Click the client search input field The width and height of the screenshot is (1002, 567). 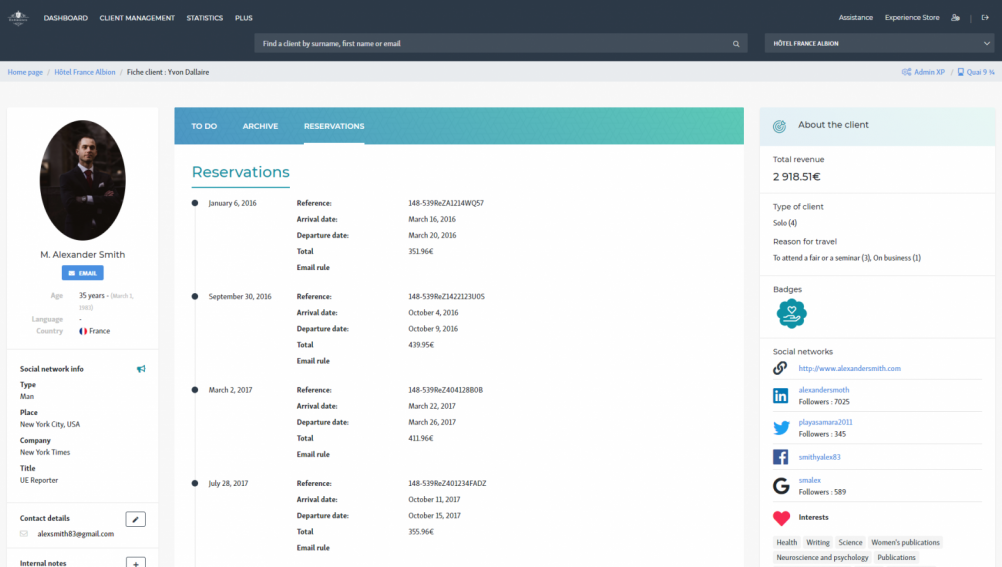pos(490,44)
